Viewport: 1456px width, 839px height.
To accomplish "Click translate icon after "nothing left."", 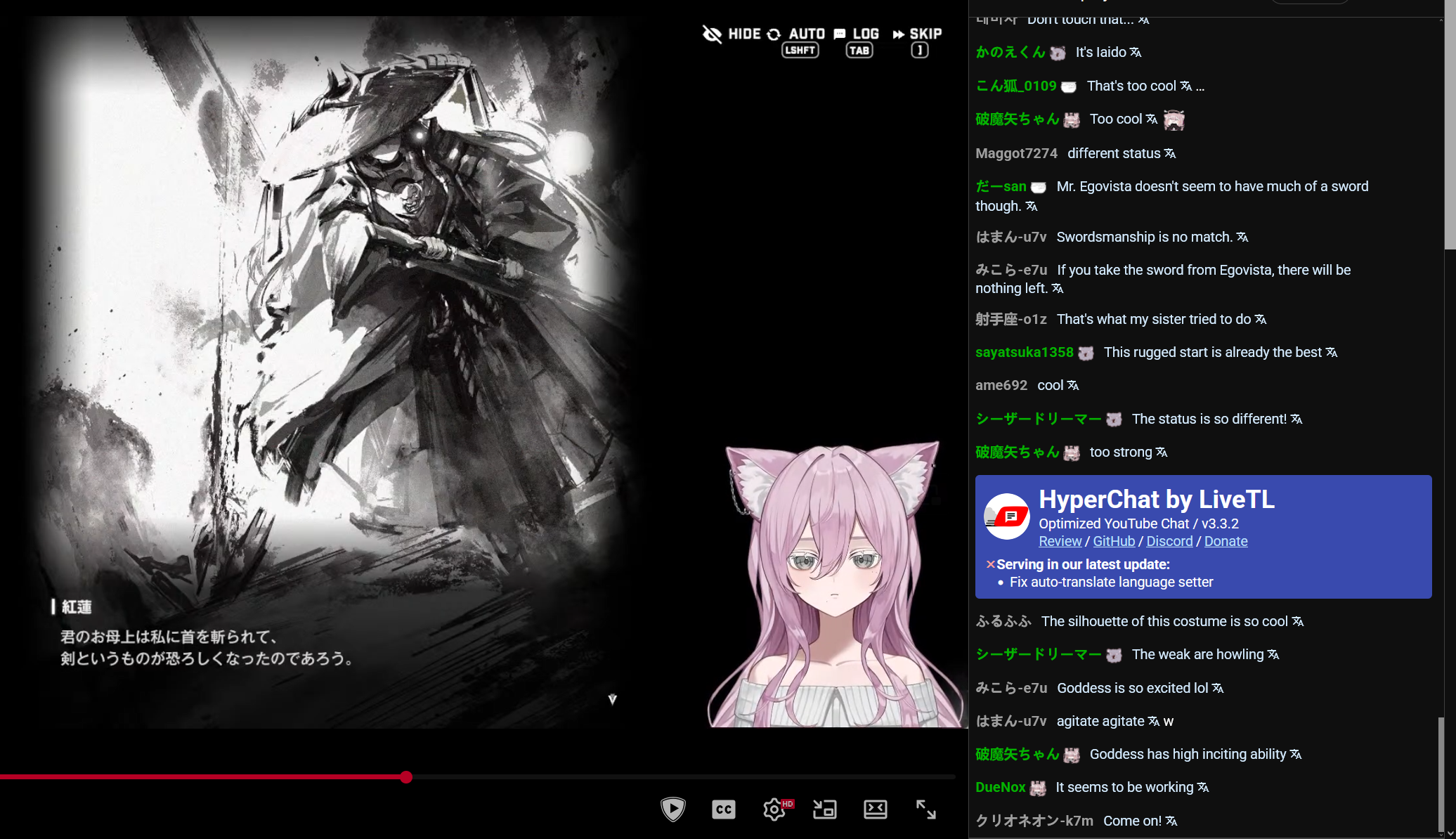I will click(x=1057, y=289).
